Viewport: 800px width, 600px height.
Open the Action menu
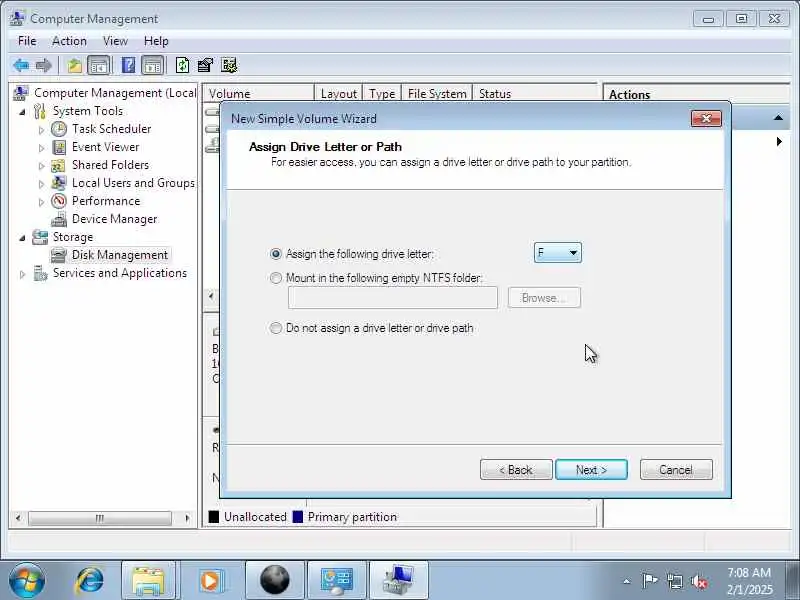[x=69, y=41]
